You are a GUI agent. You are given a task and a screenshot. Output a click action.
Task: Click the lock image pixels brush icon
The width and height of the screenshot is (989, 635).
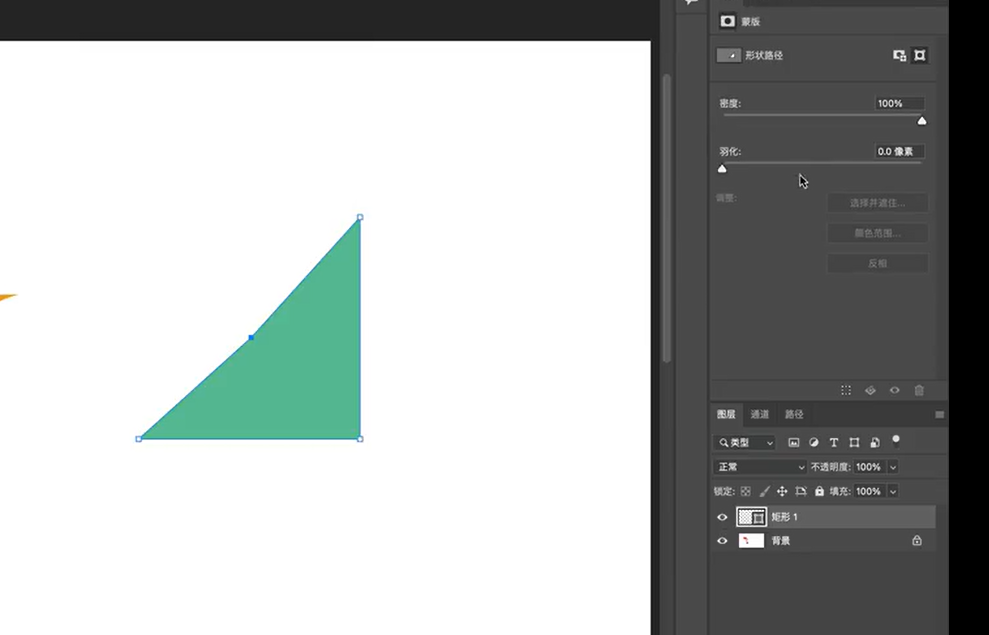click(764, 491)
